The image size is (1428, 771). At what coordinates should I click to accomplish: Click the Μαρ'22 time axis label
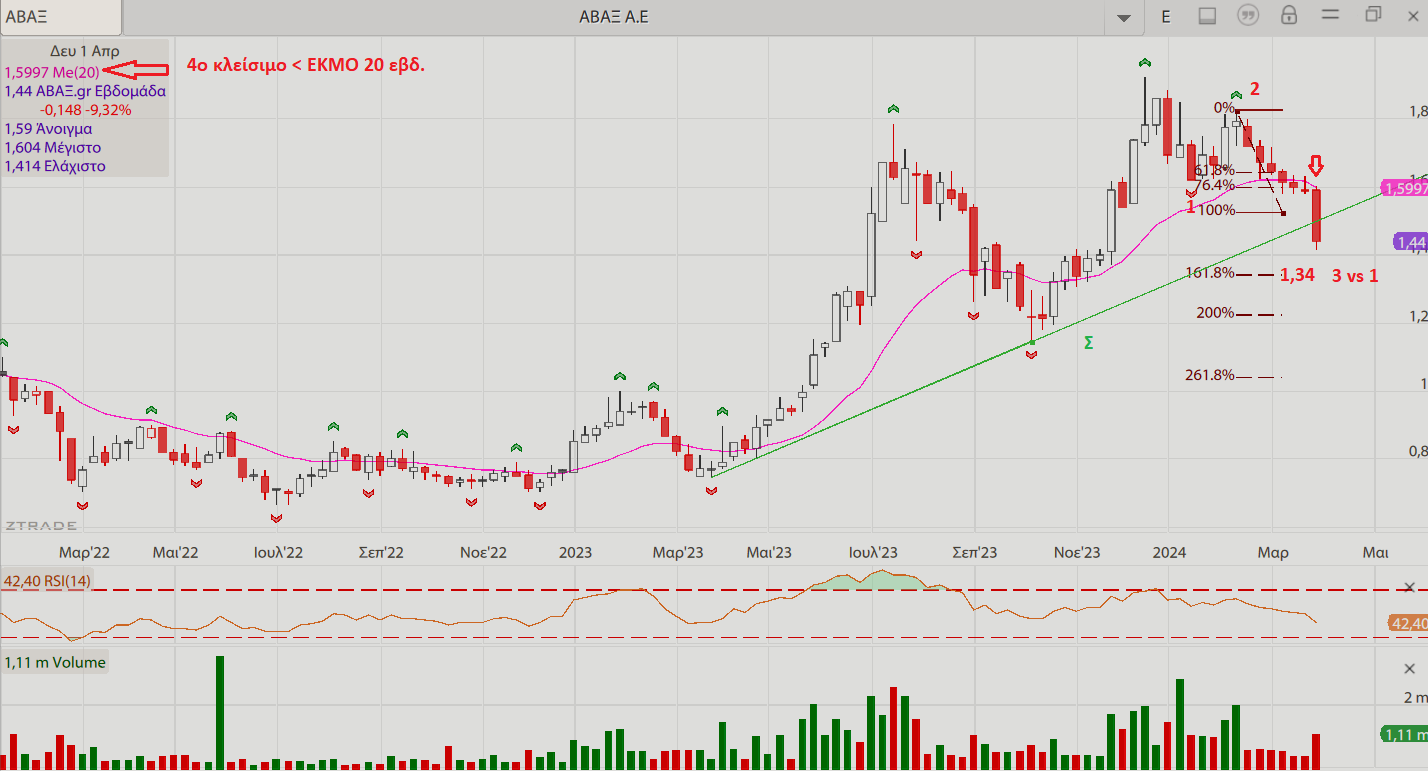coord(84,552)
